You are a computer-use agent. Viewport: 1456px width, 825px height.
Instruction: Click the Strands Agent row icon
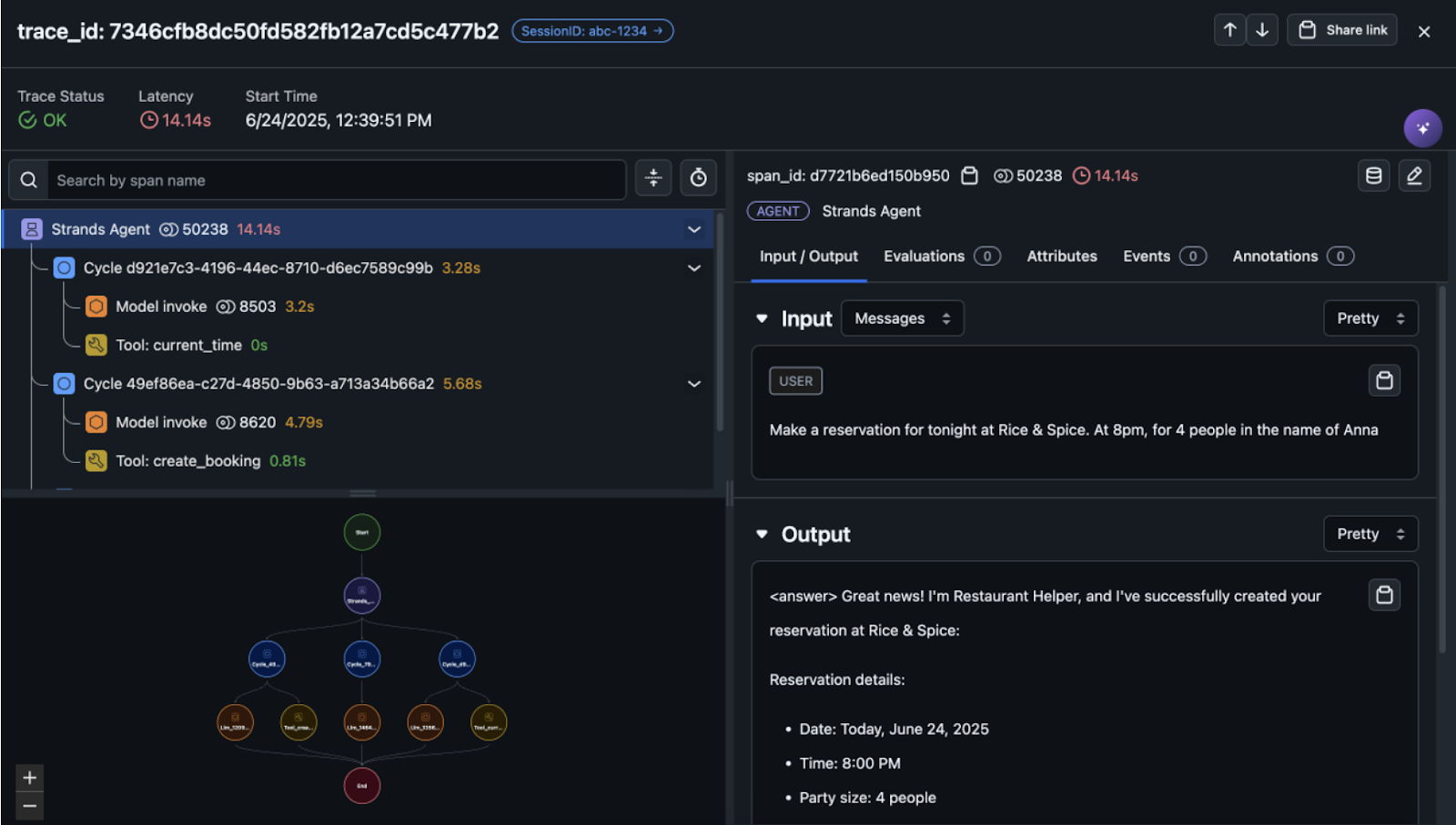tap(32, 229)
